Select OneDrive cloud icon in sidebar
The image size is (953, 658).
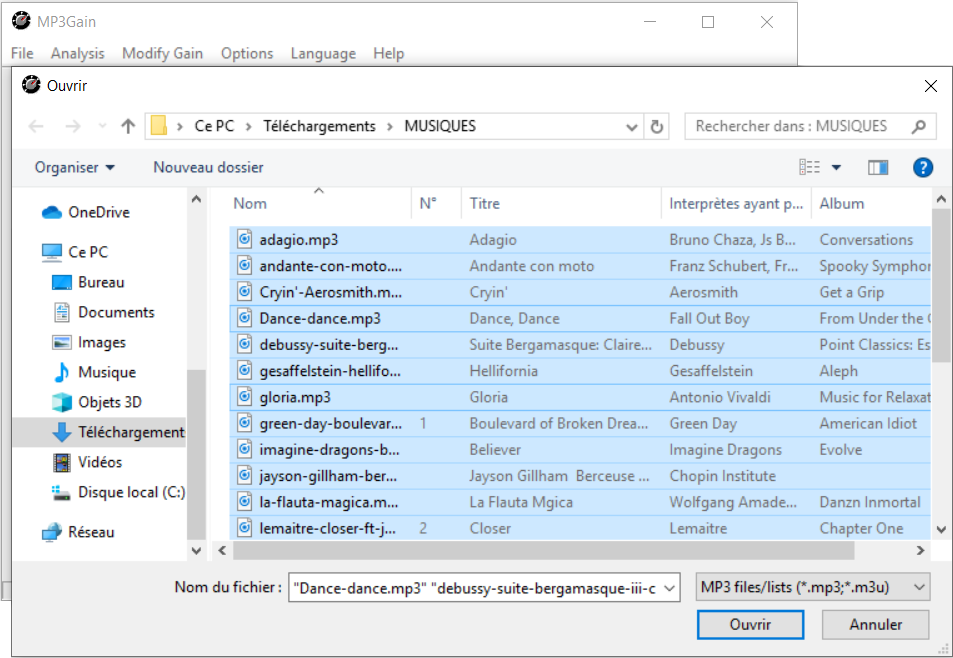(x=52, y=212)
